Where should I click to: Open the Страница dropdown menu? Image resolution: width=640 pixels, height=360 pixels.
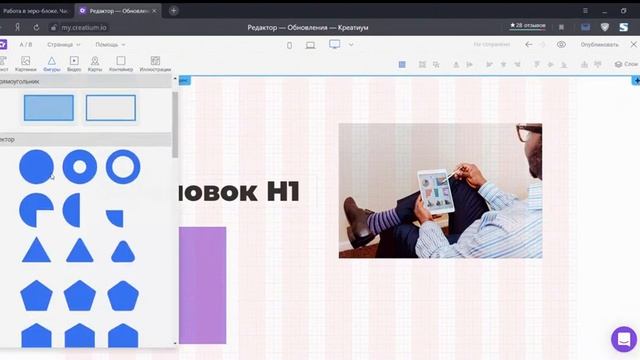[x=64, y=44]
